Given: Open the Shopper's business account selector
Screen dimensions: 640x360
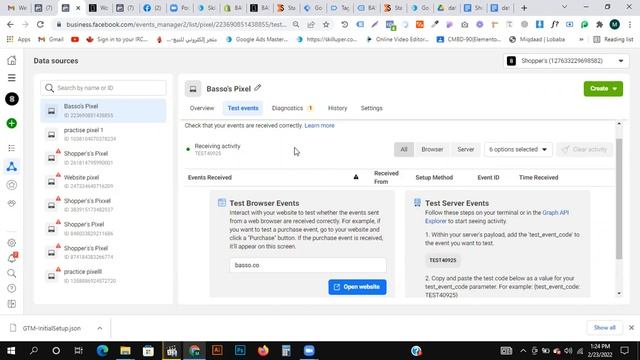Looking at the screenshot, I should coord(566,61).
